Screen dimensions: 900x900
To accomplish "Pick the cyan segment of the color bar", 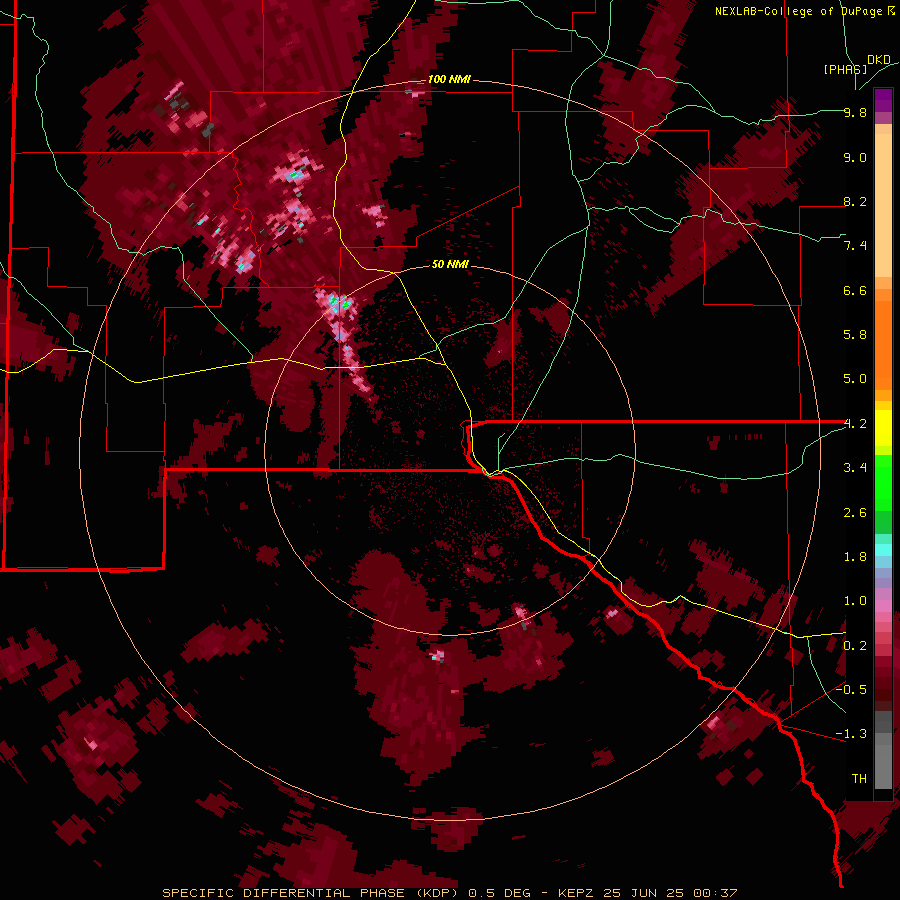I will tap(883, 550).
